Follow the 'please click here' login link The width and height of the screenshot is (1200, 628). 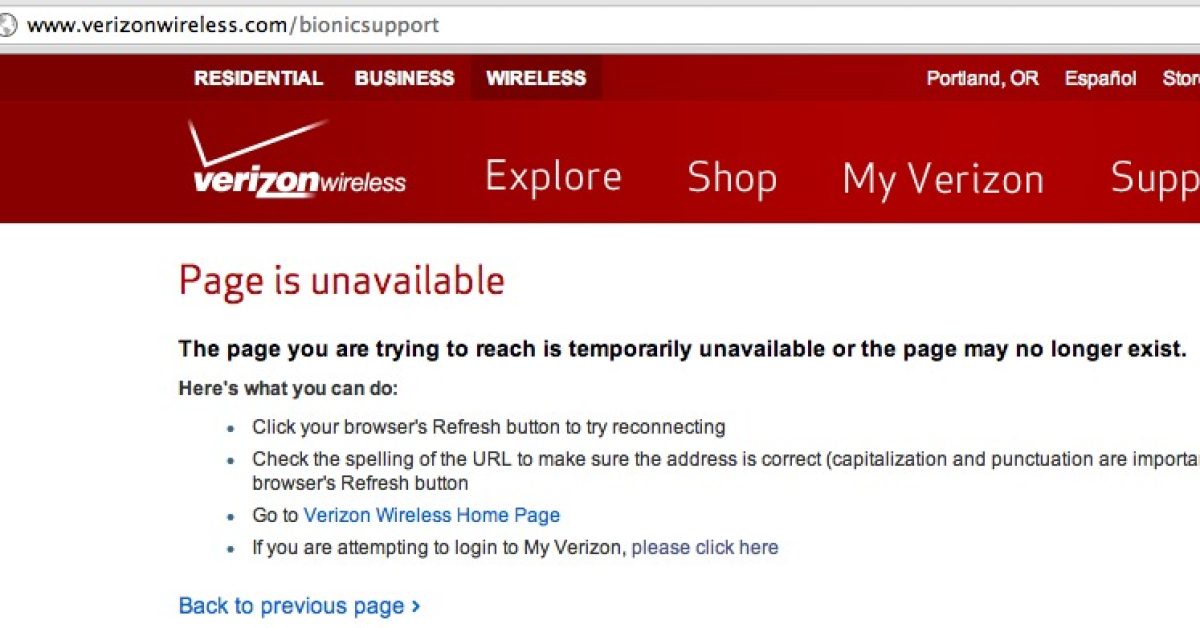(705, 547)
